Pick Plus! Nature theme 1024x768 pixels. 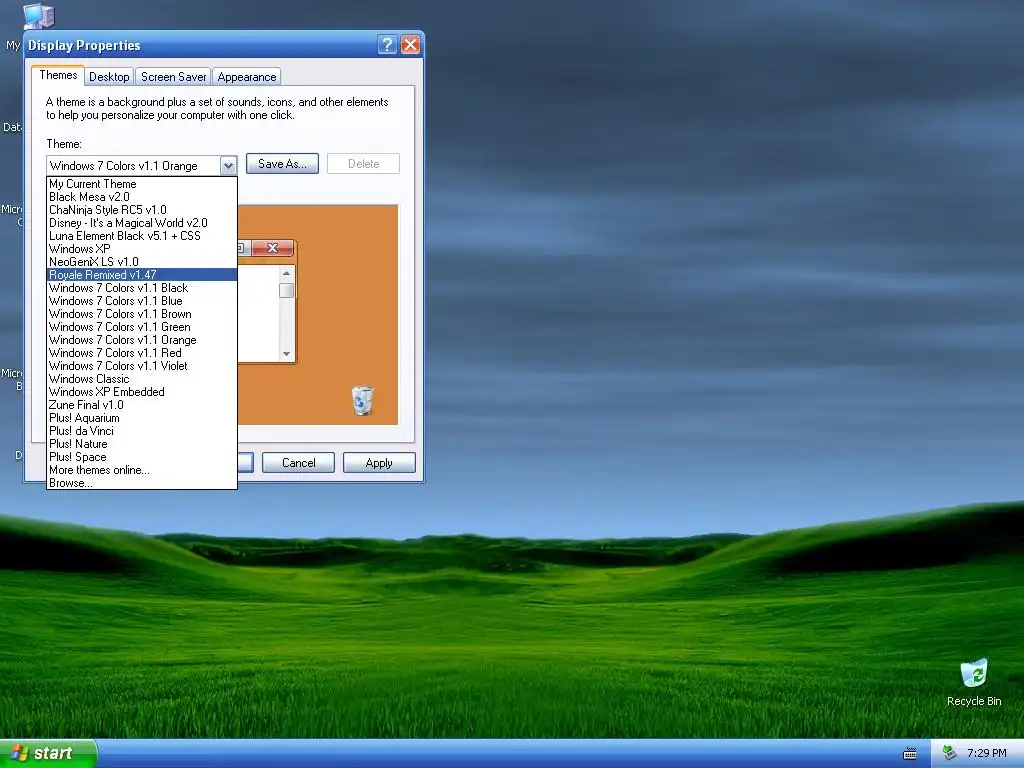pos(142,444)
